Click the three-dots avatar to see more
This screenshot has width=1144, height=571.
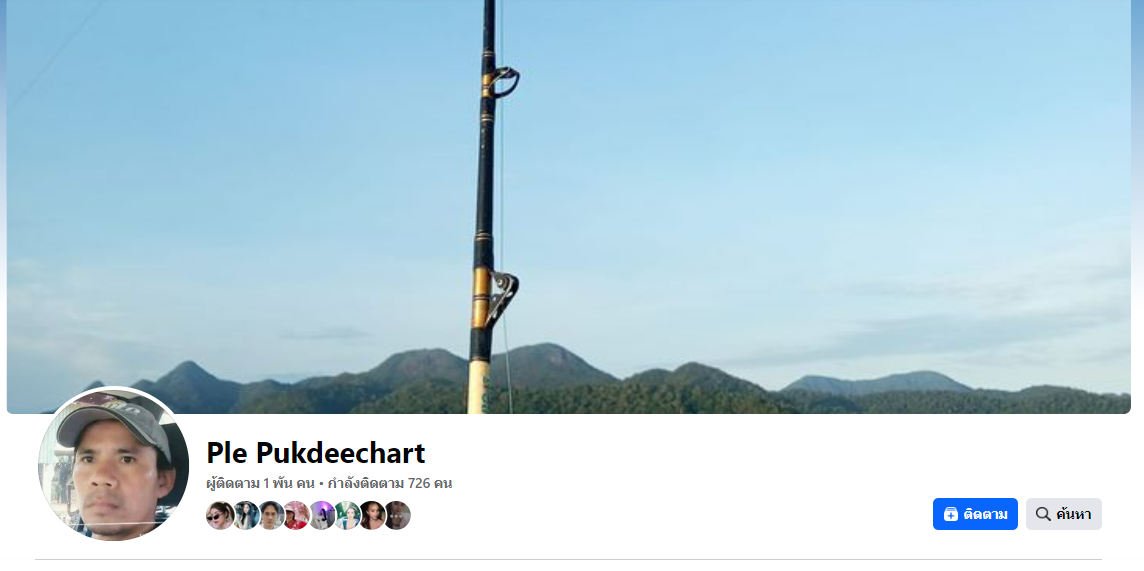click(397, 516)
